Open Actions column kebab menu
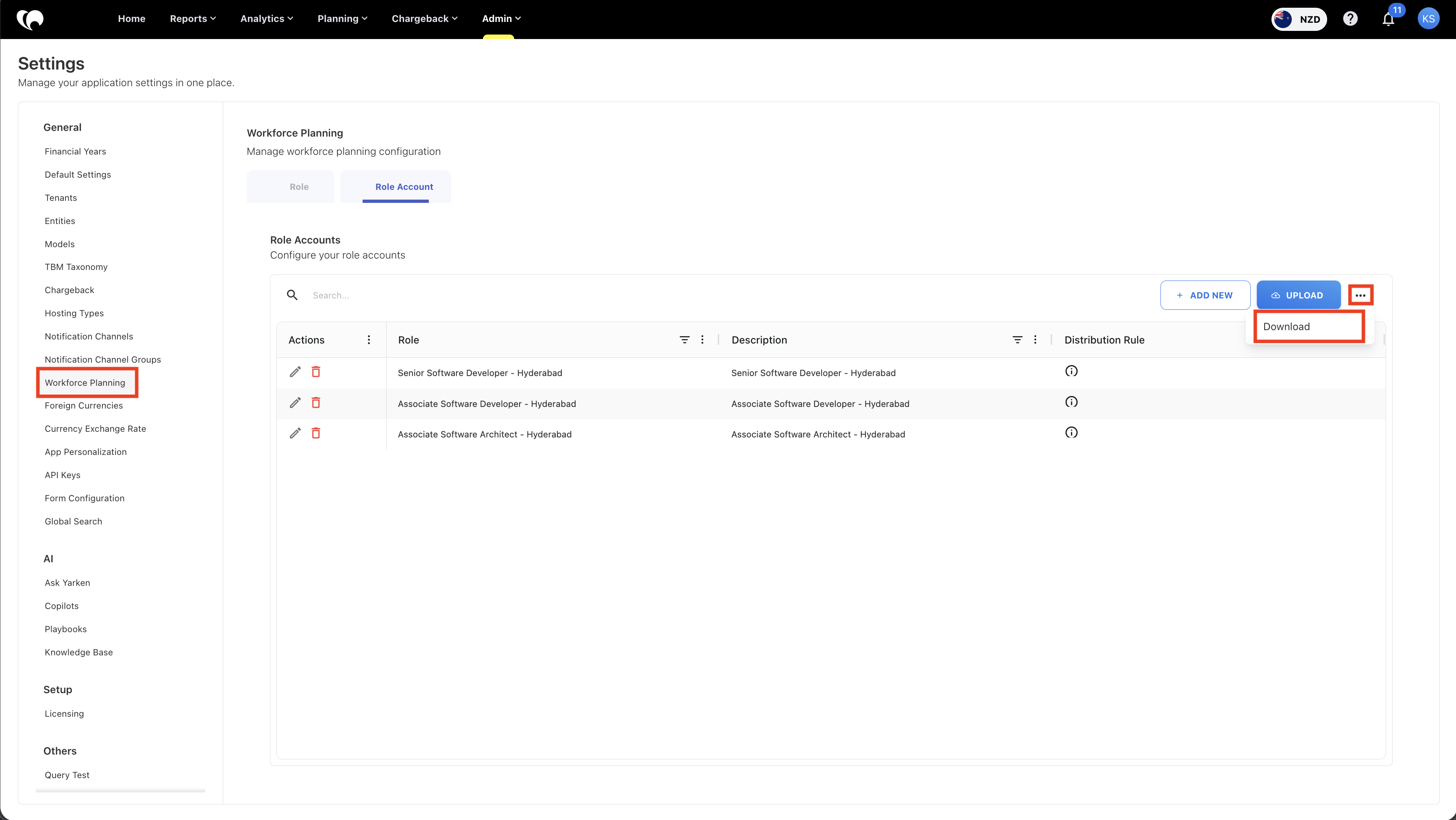The width and height of the screenshot is (1456, 820). point(369,339)
